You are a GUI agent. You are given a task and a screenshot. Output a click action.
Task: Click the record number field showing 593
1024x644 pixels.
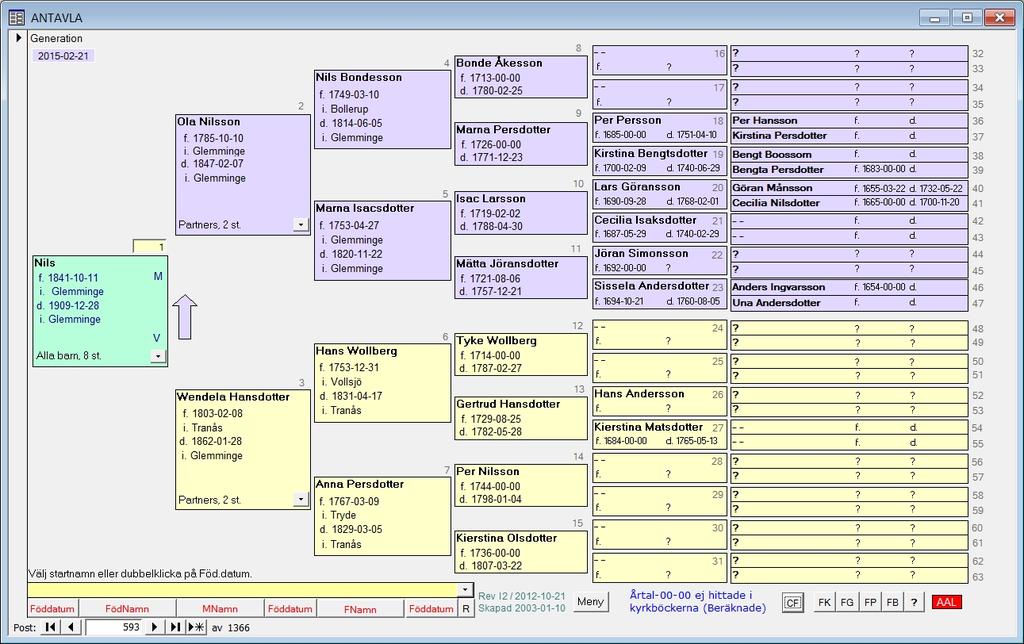(114, 627)
